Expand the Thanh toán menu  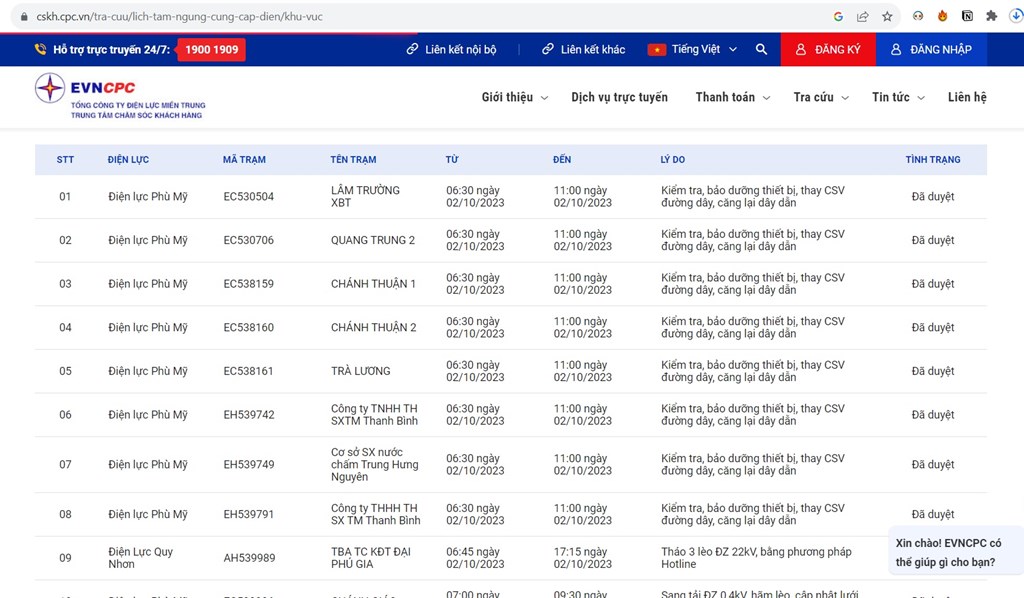click(x=732, y=97)
